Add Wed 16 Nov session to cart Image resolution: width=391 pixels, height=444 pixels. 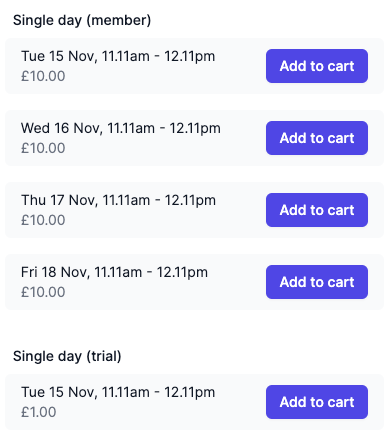317,138
